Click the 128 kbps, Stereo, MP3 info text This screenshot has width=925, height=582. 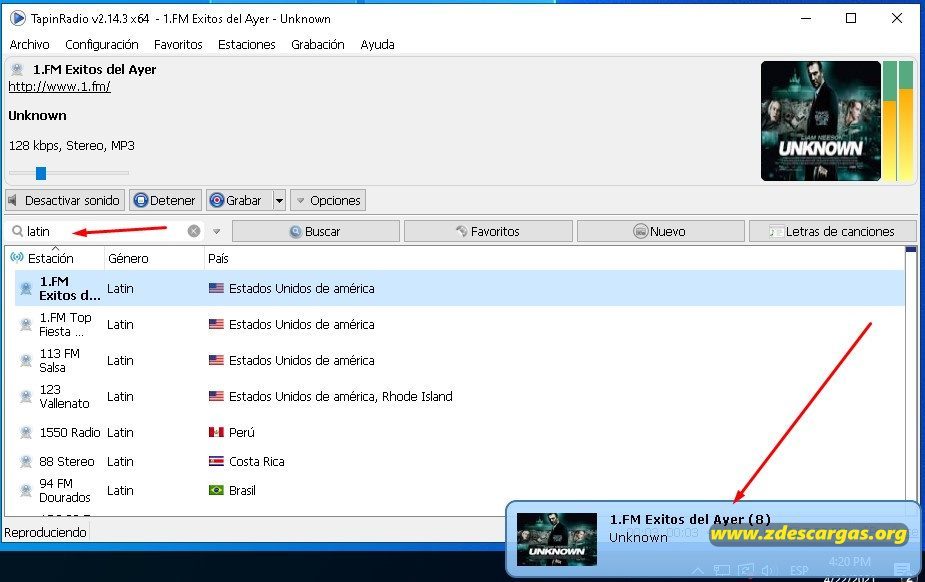[71, 146]
